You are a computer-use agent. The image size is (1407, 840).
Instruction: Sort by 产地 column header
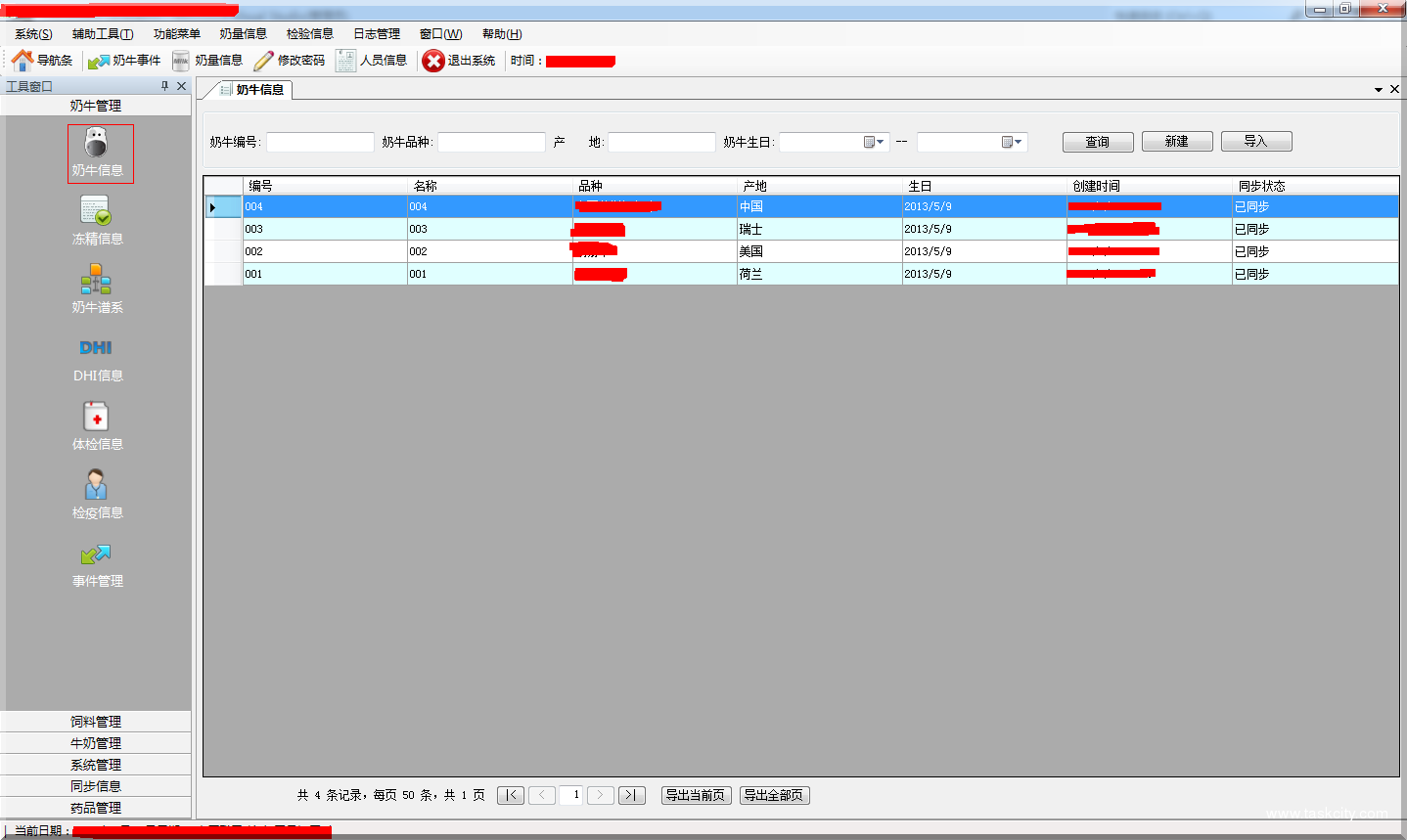click(819, 186)
